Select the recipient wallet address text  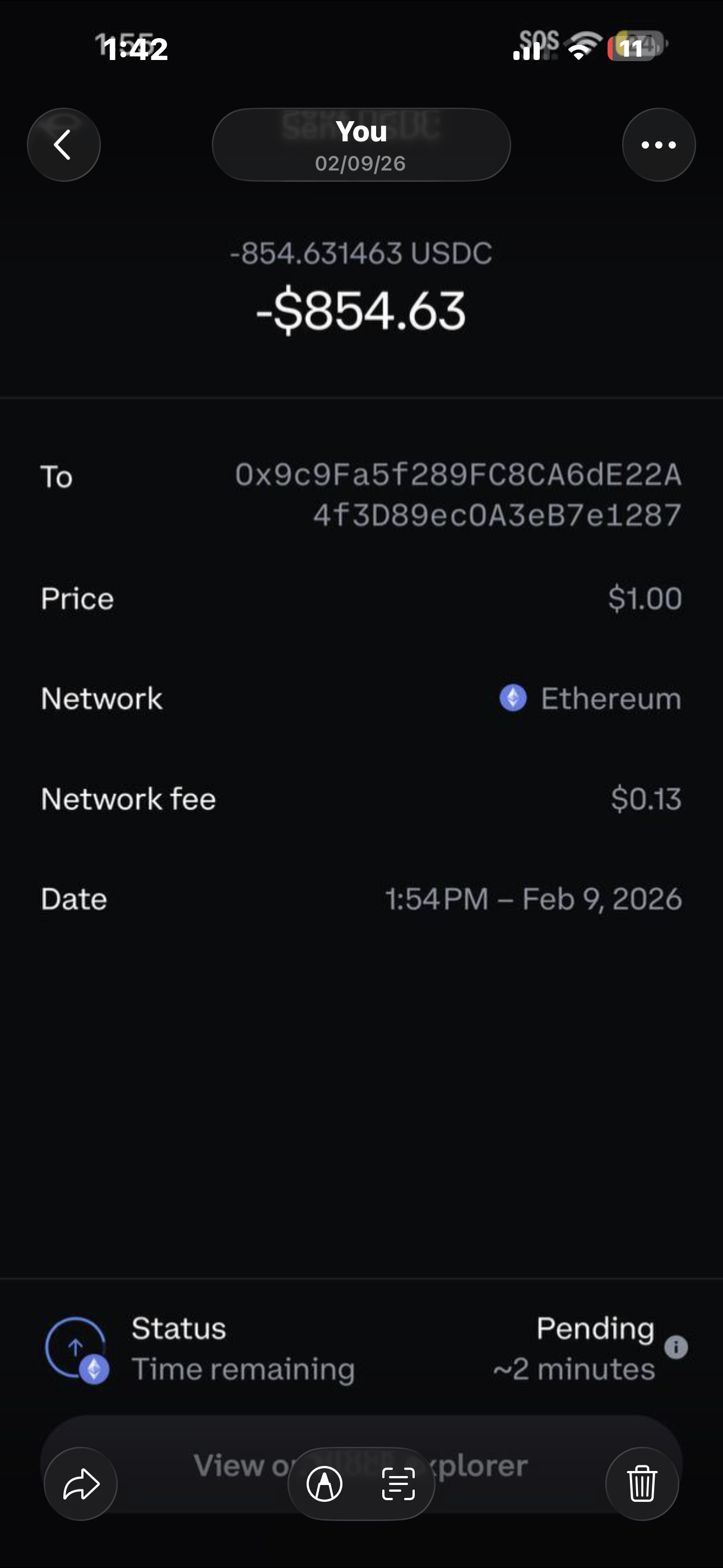(x=458, y=495)
